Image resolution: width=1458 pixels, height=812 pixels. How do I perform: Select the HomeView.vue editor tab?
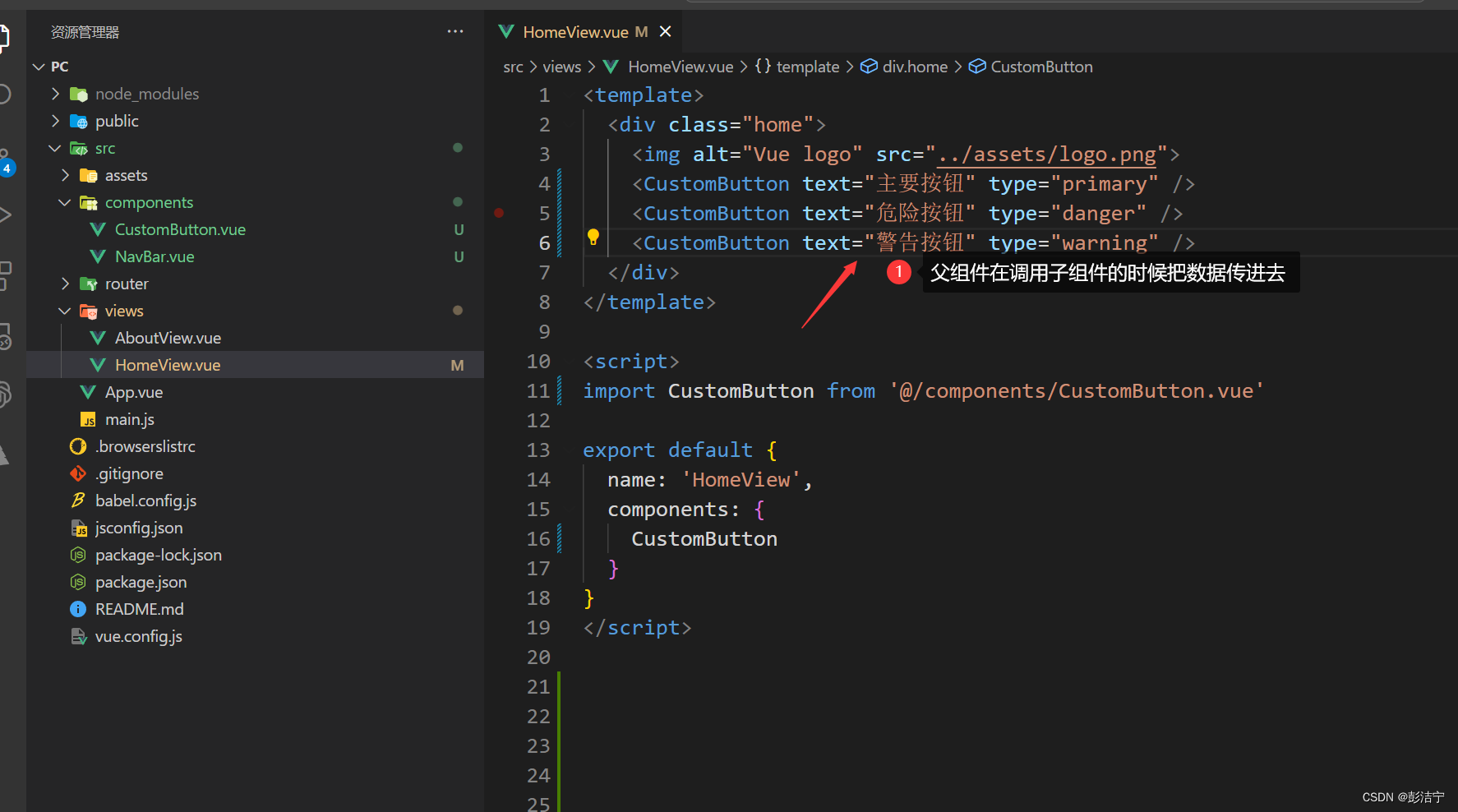(575, 31)
